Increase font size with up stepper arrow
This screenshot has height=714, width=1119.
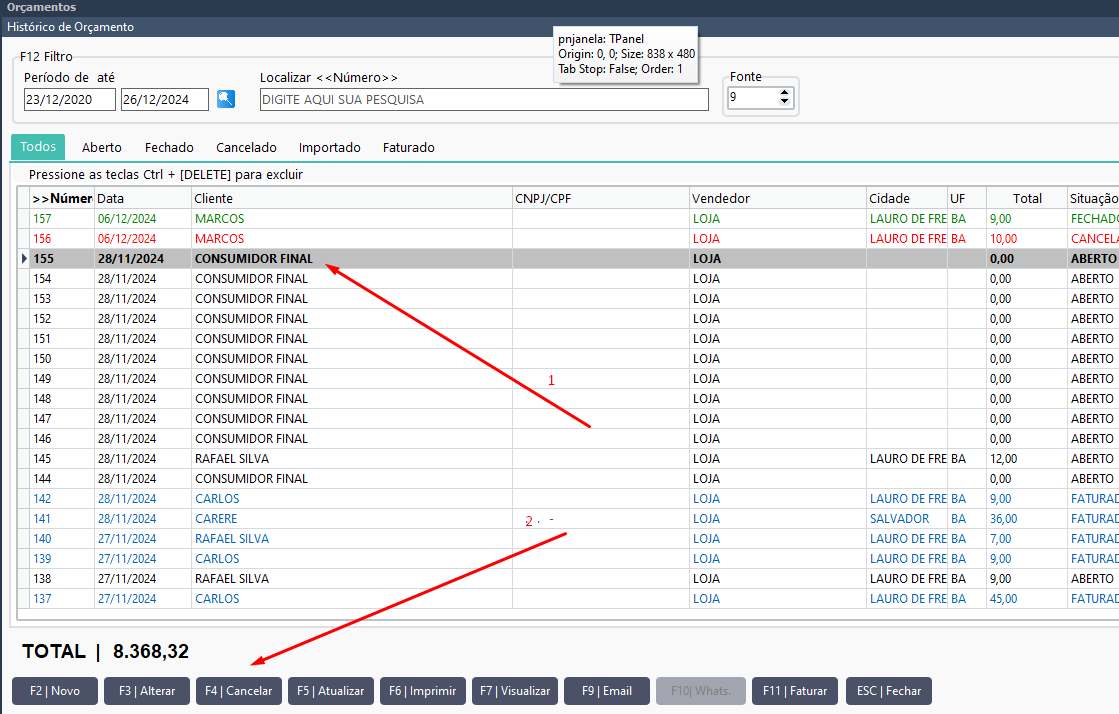(x=784, y=93)
